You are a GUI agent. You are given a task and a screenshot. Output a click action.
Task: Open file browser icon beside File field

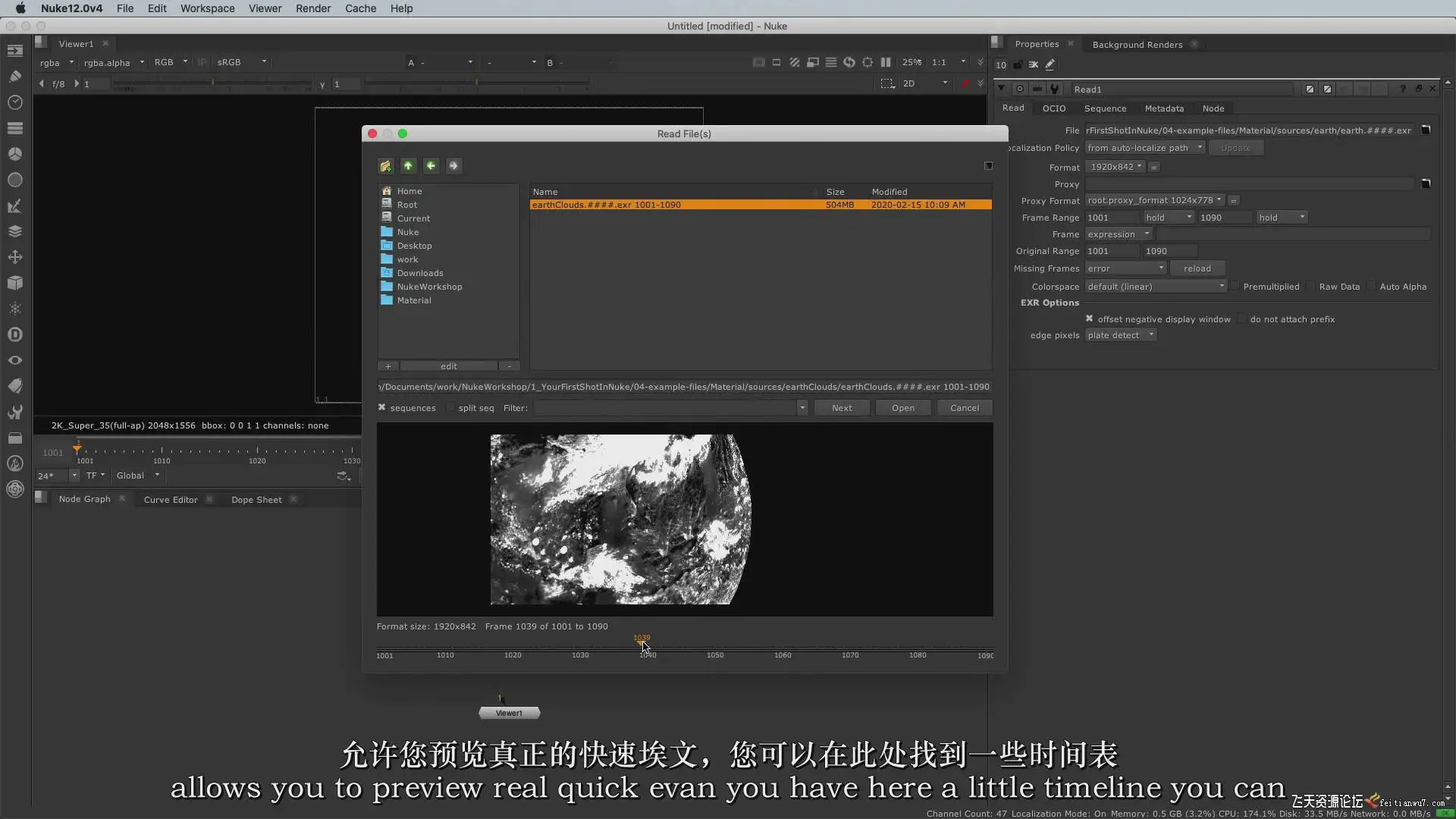(x=1426, y=130)
